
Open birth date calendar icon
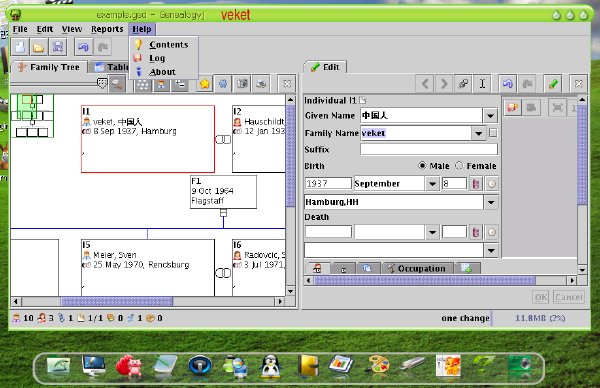point(476,184)
